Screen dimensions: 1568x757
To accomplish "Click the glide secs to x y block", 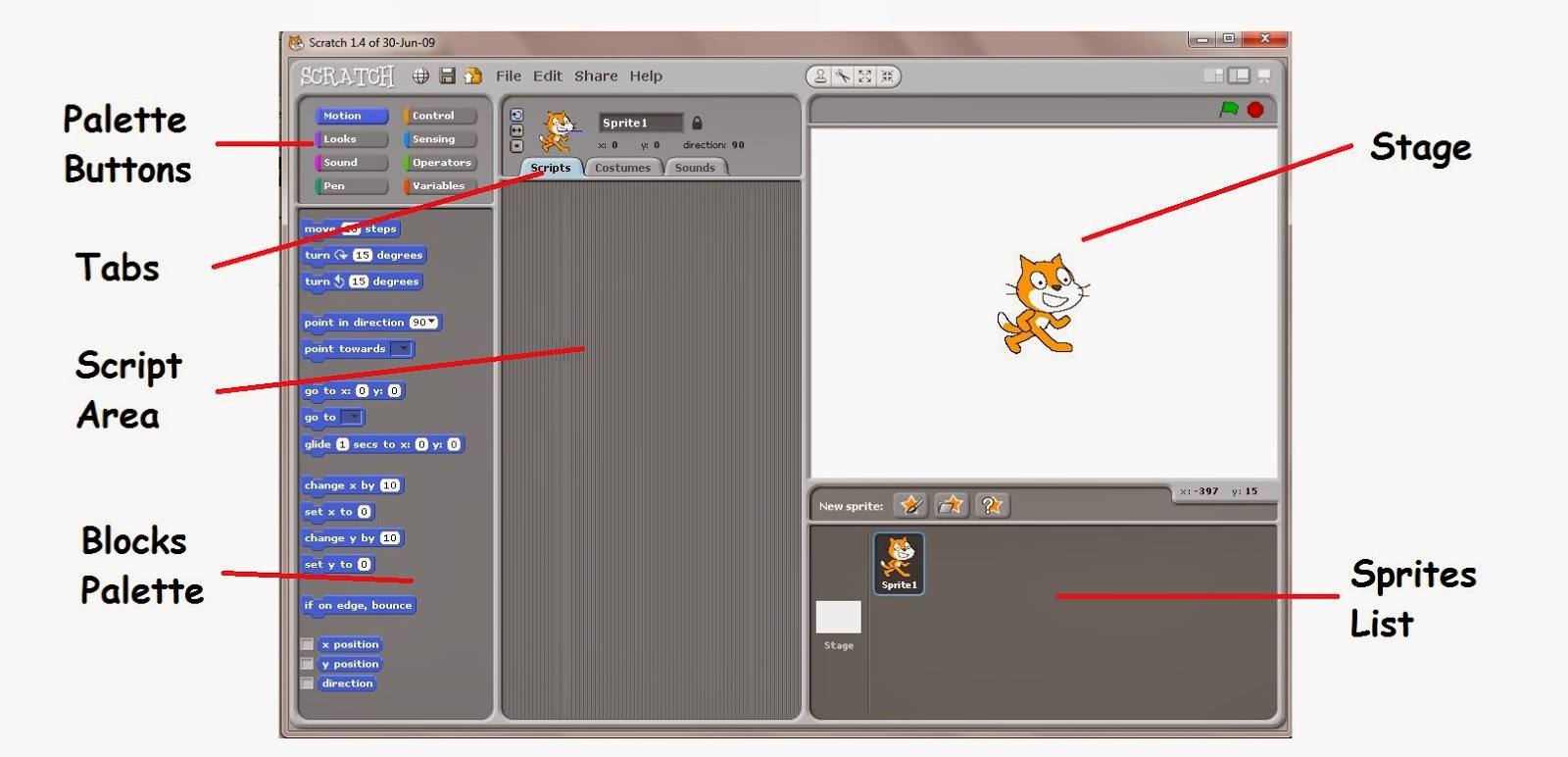I will [x=383, y=444].
